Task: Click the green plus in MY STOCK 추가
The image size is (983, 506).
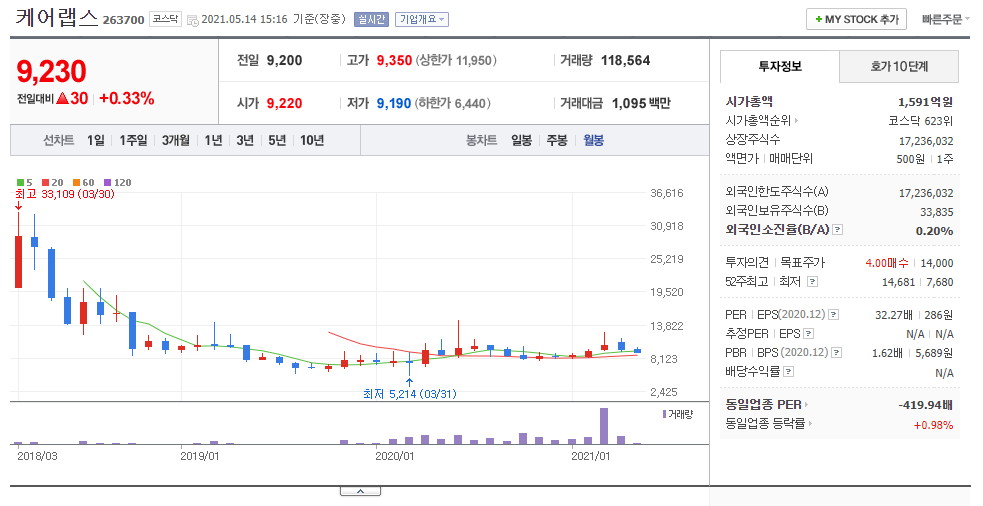Action: (x=818, y=19)
